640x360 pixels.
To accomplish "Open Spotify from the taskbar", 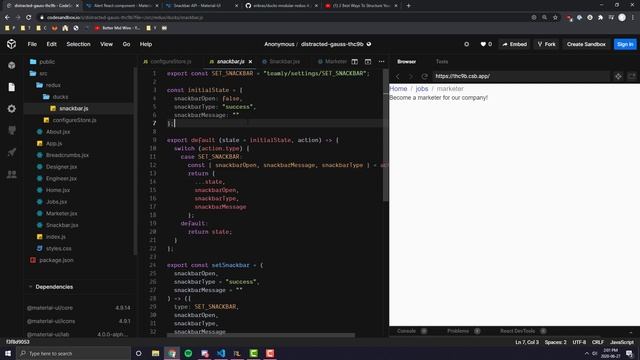I will point(188,353).
